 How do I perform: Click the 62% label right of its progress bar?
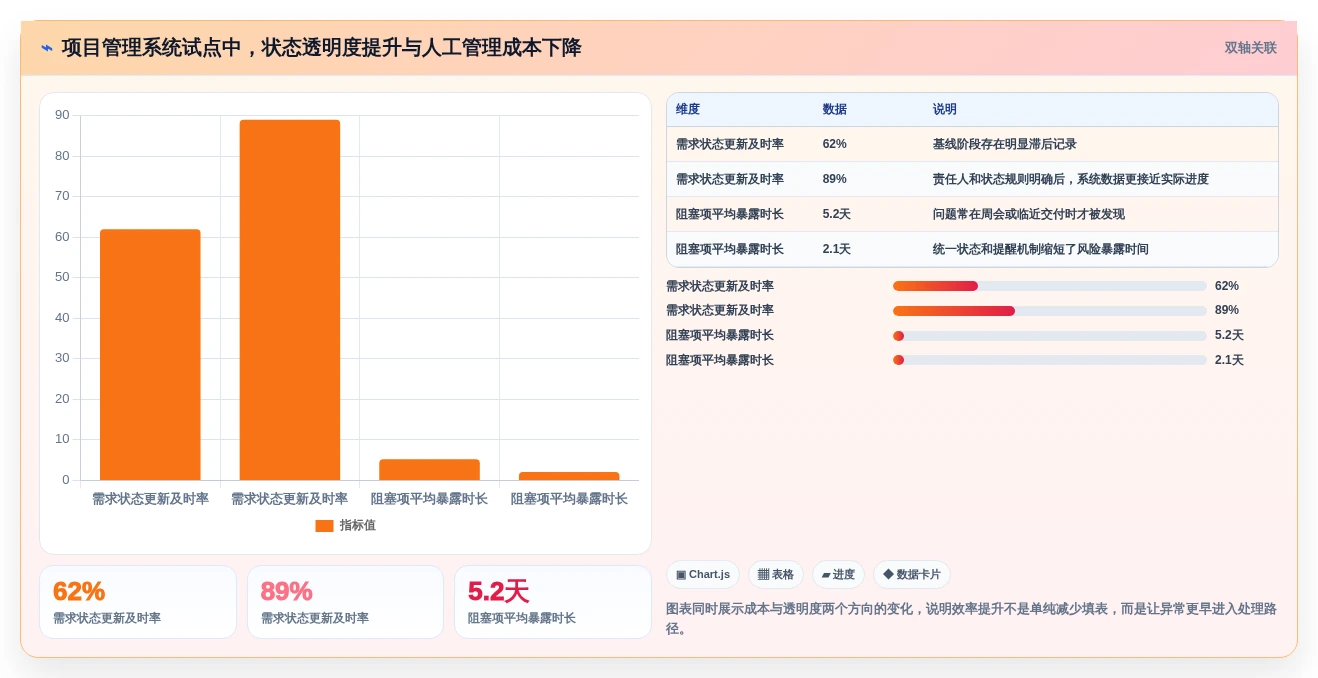[x=1227, y=286]
